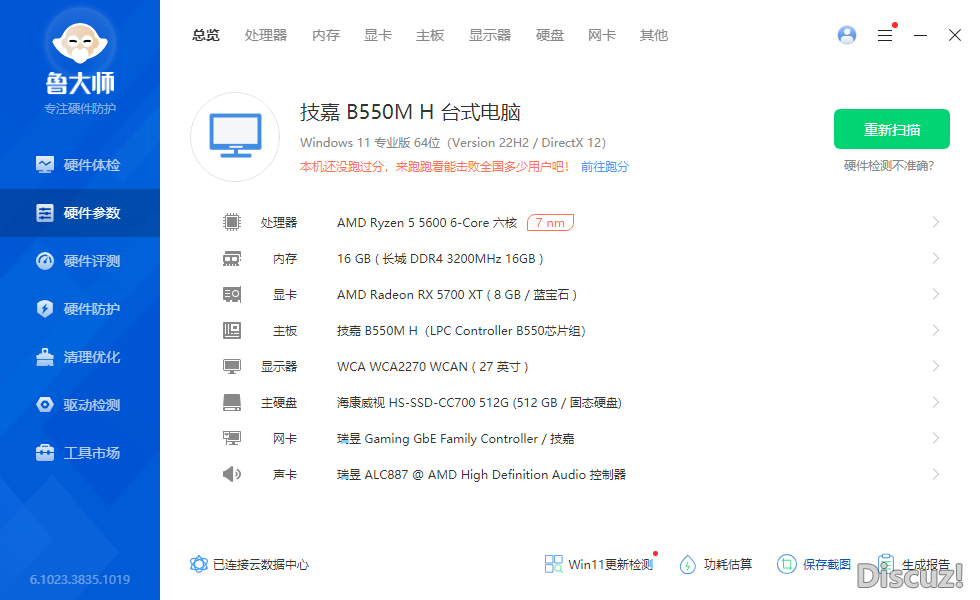Switch to the 硬盘 tab
This screenshot has height=600, width=980.
pyautogui.click(x=549, y=35)
